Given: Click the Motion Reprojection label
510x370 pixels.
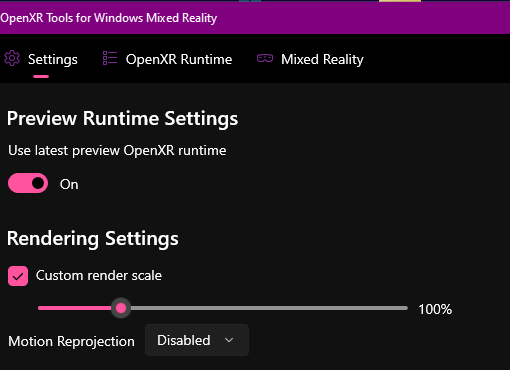Looking at the screenshot, I should (72, 341).
